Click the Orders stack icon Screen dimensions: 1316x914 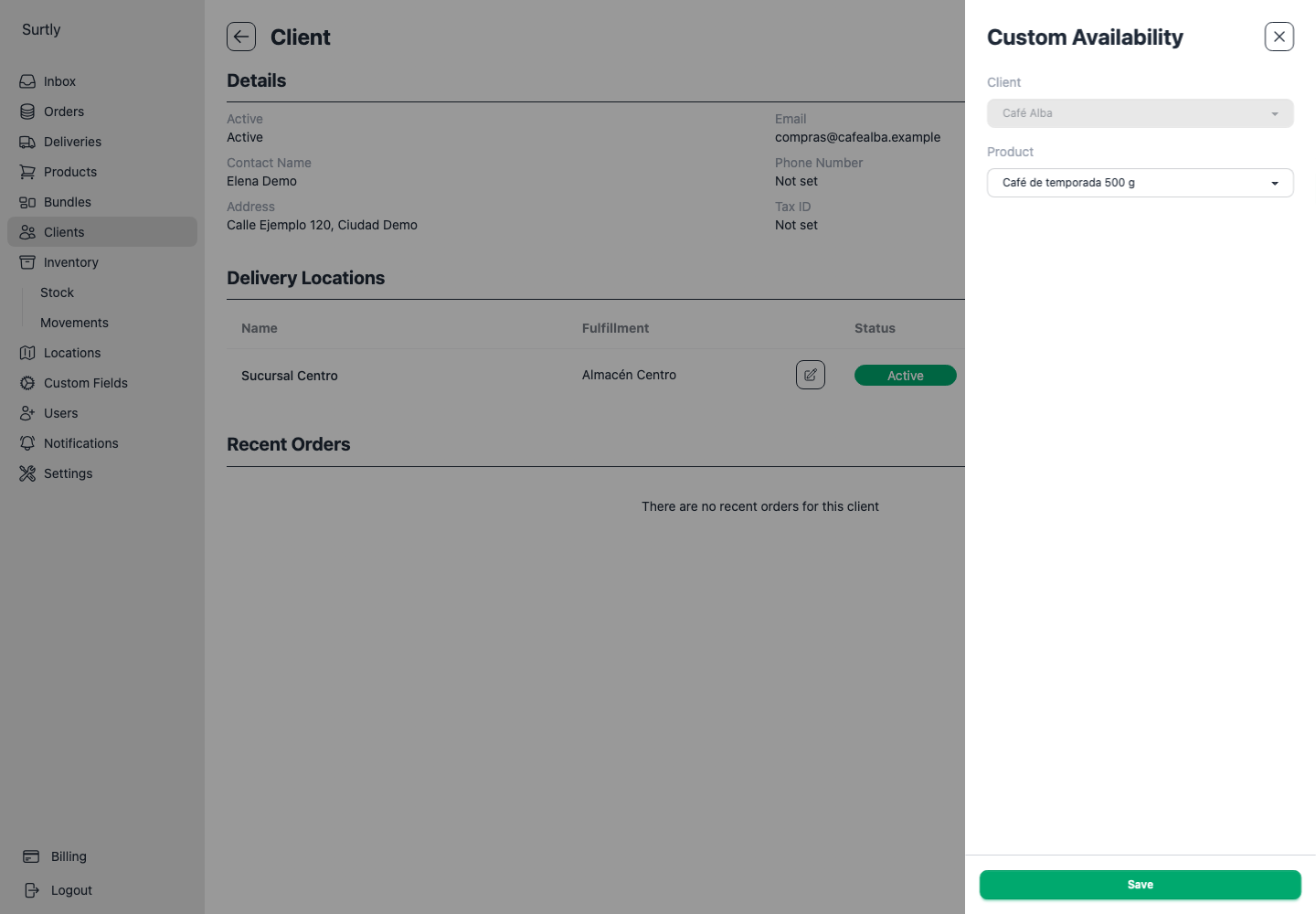pyautogui.click(x=27, y=112)
